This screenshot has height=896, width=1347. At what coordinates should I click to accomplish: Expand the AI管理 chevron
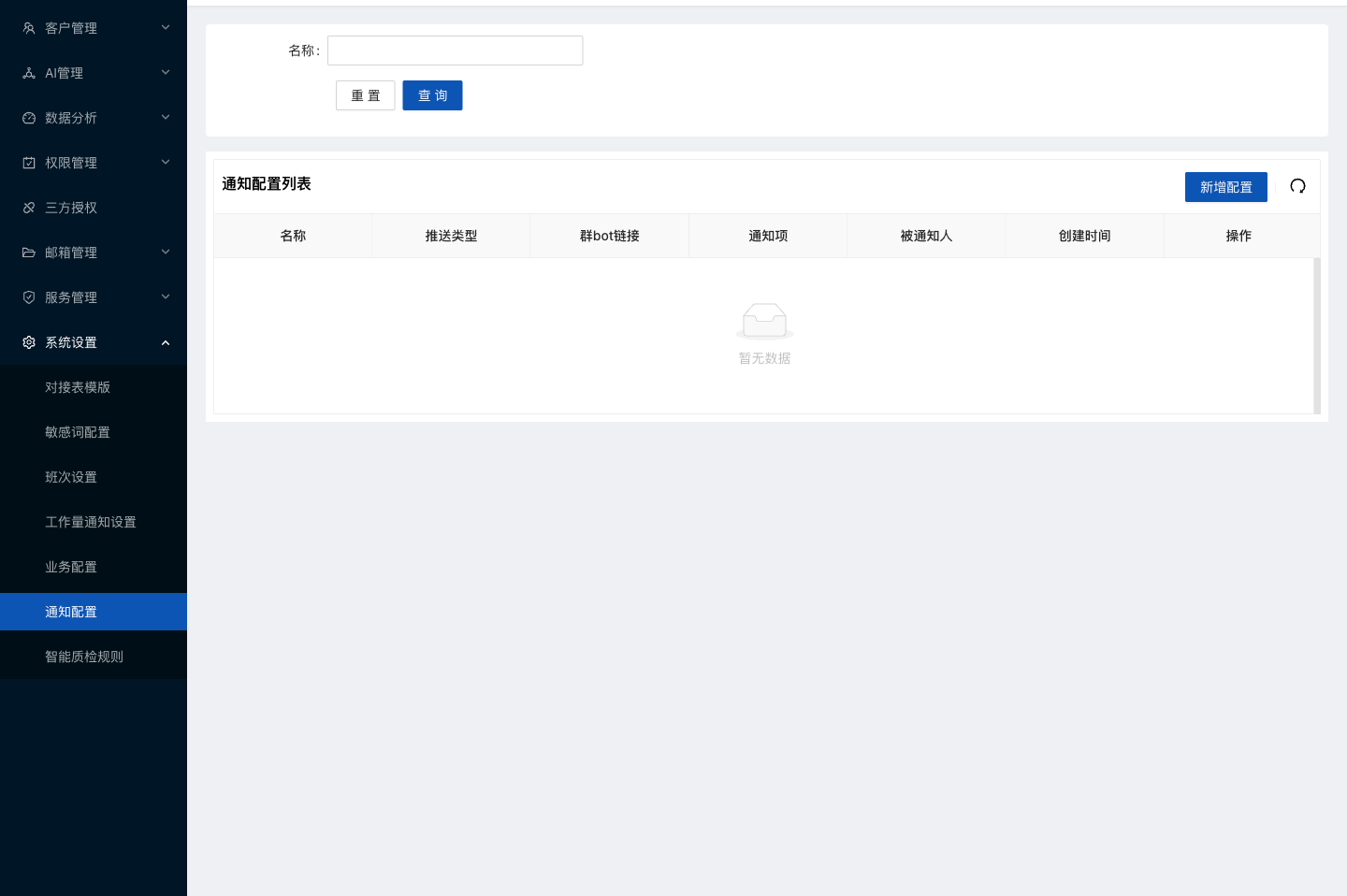pos(166,73)
